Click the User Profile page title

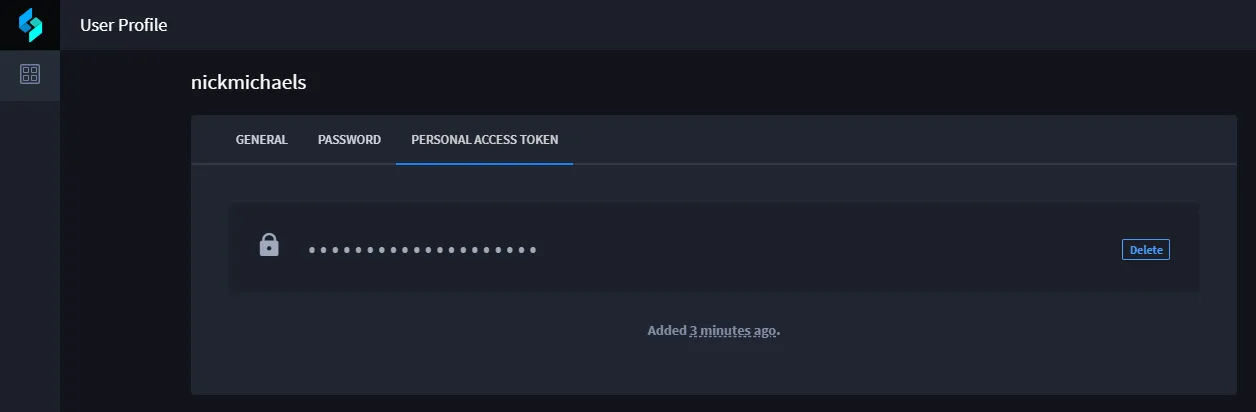124,25
